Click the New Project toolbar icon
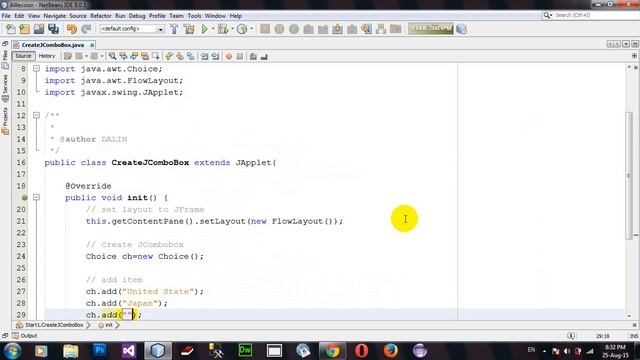The image size is (640, 360). pyautogui.click(x=24, y=29)
